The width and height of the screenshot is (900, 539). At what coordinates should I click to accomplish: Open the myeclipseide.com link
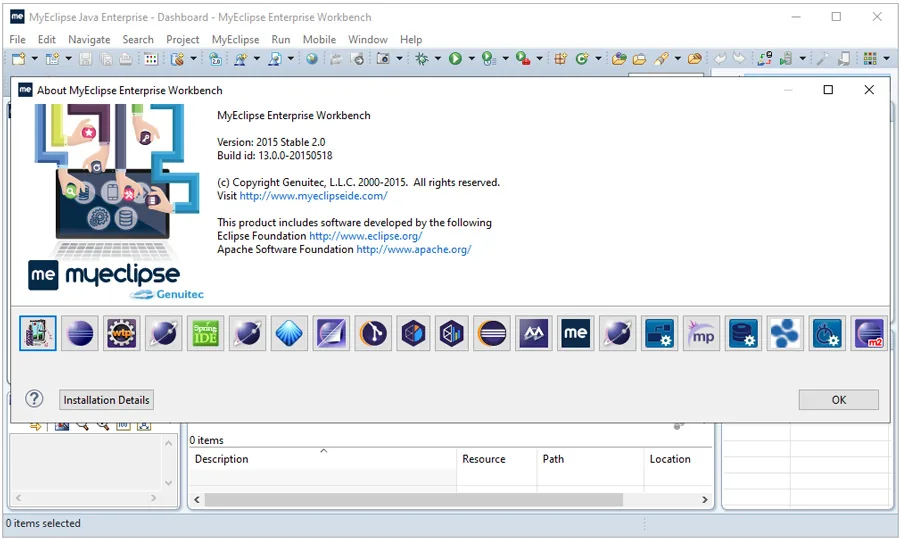coord(313,196)
